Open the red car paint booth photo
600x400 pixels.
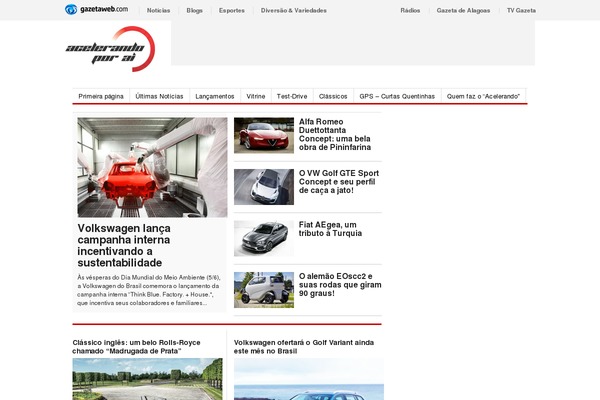click(152, 167)
